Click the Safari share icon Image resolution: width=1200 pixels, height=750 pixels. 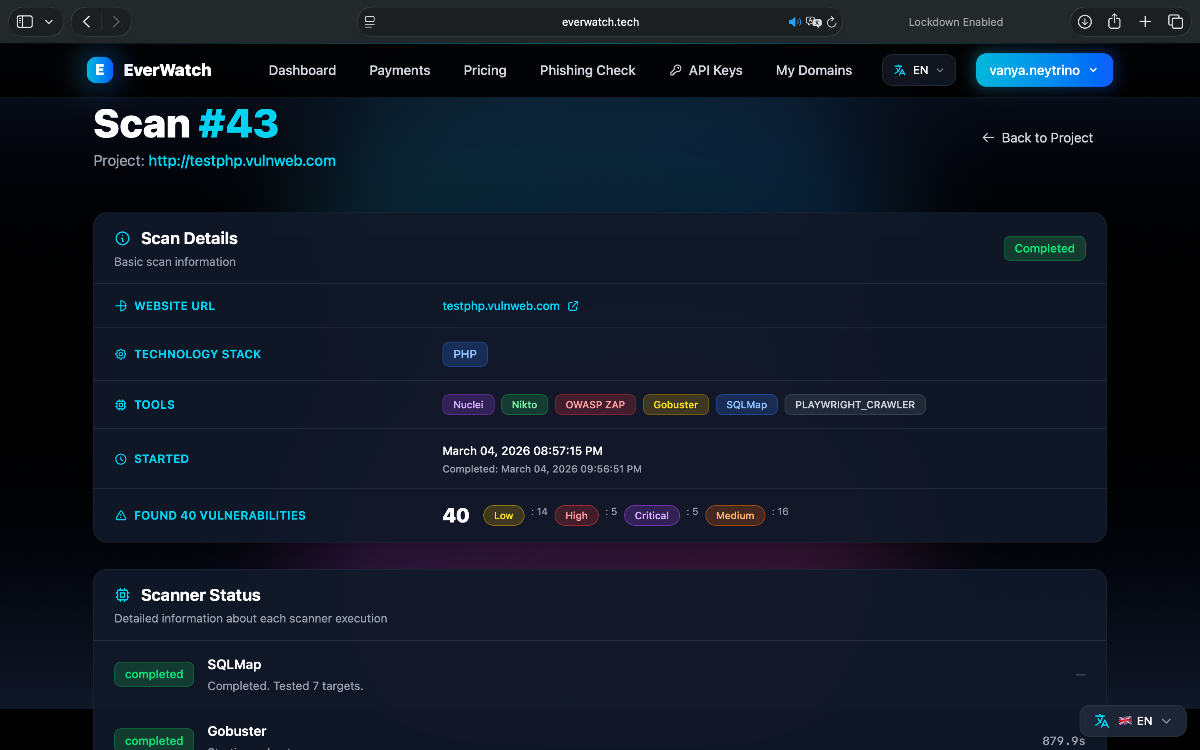coord(1114,21)
